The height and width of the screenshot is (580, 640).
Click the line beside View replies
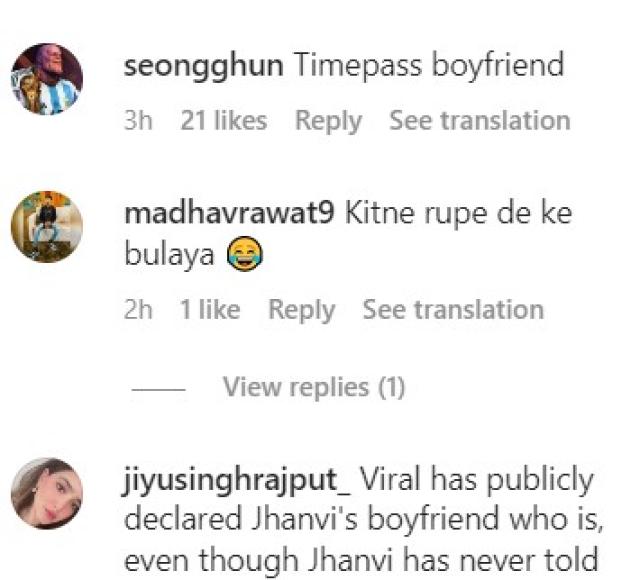[158, 389]
